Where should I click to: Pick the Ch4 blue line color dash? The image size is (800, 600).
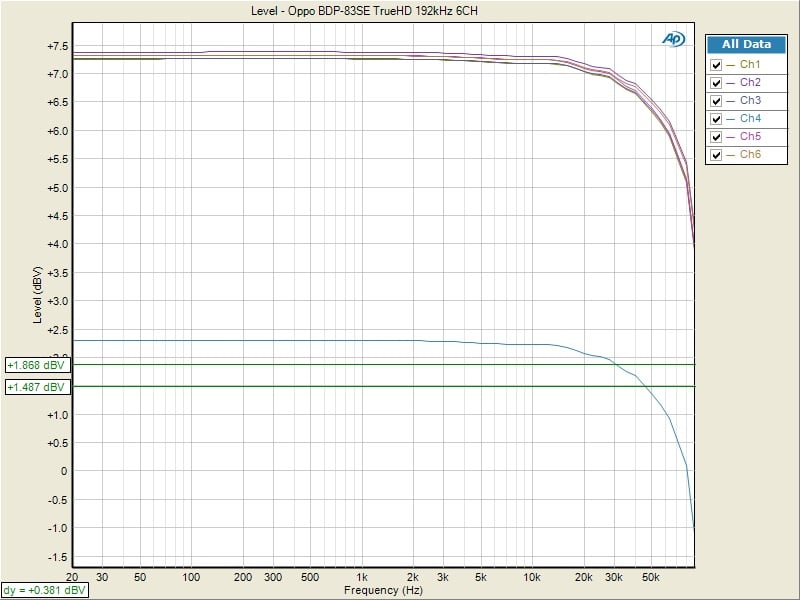(x=731, y=119)
